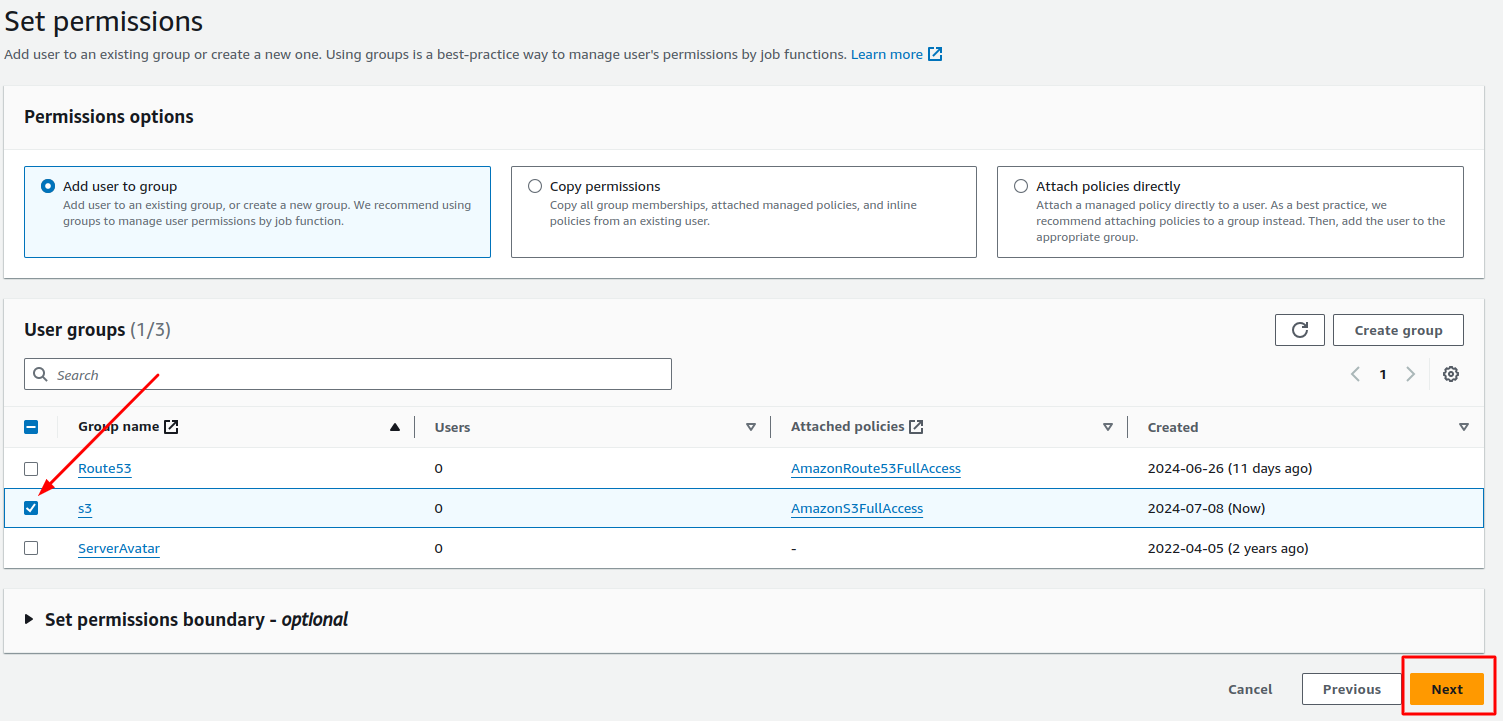The image size is (1503, 721).
Task: Open the Users column filter dropdown
Action: point(751,426)
